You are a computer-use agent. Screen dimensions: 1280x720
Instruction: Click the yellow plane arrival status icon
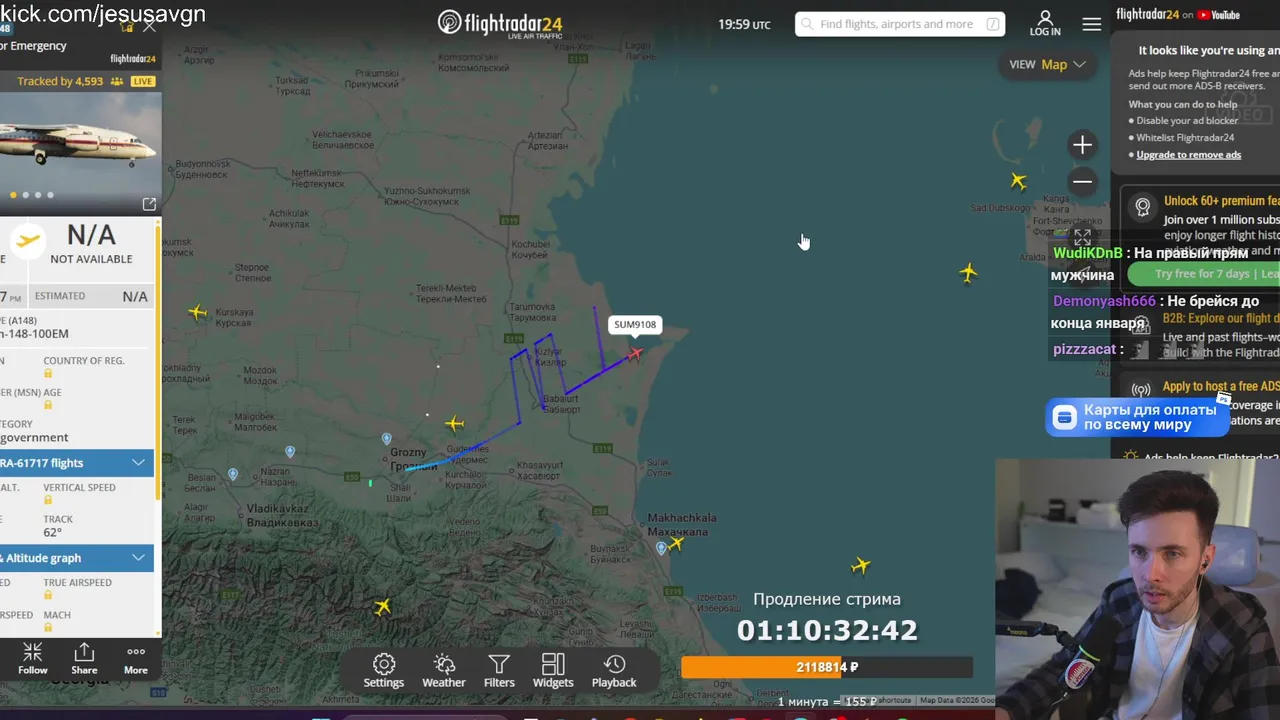(28, 240)
